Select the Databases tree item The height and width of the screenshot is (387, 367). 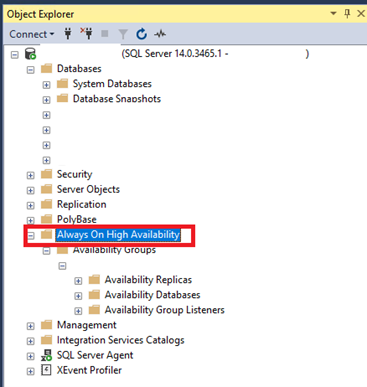(79, 69)
